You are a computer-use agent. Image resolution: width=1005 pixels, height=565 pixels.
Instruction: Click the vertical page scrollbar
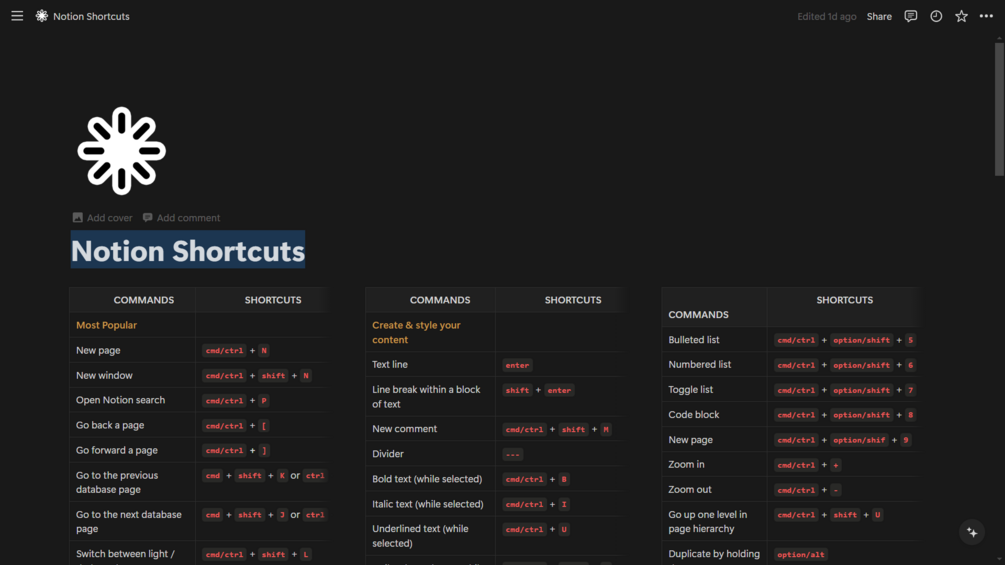point(999,109)
